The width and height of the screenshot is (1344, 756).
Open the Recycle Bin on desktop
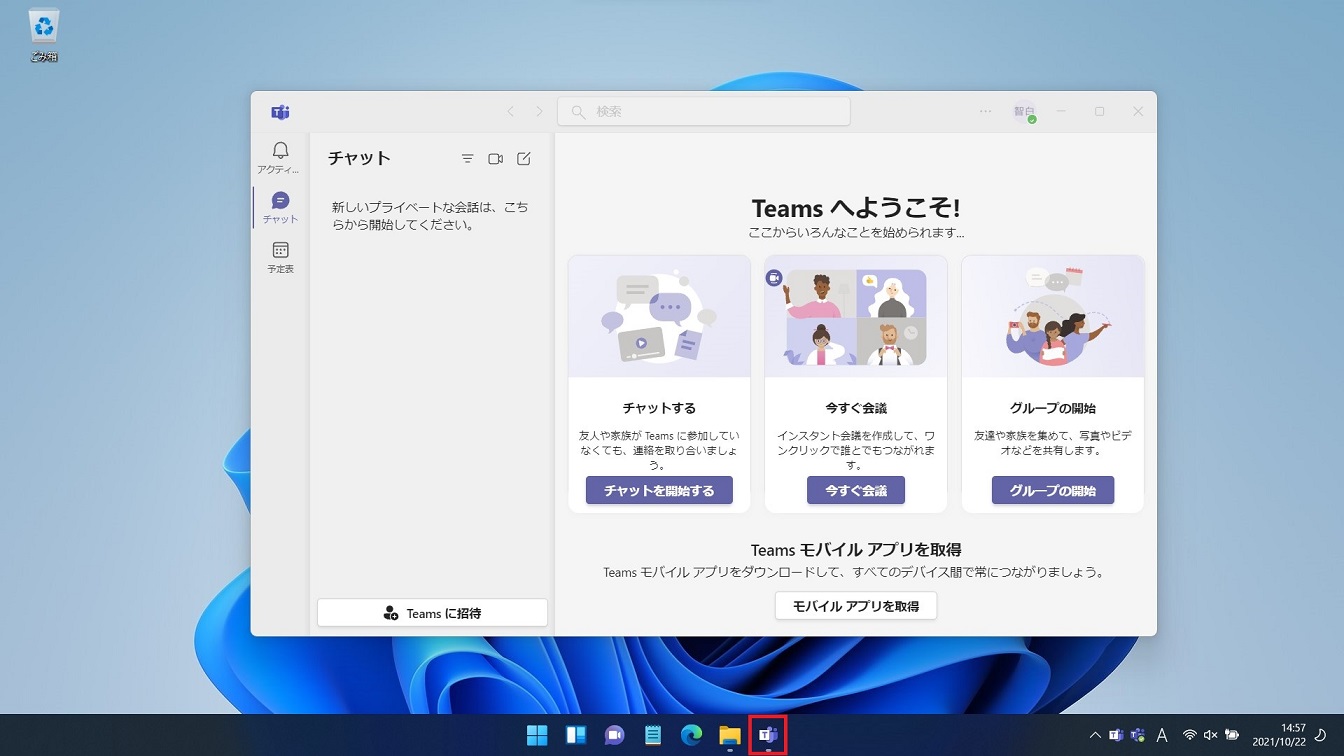[x=44, y=35]
